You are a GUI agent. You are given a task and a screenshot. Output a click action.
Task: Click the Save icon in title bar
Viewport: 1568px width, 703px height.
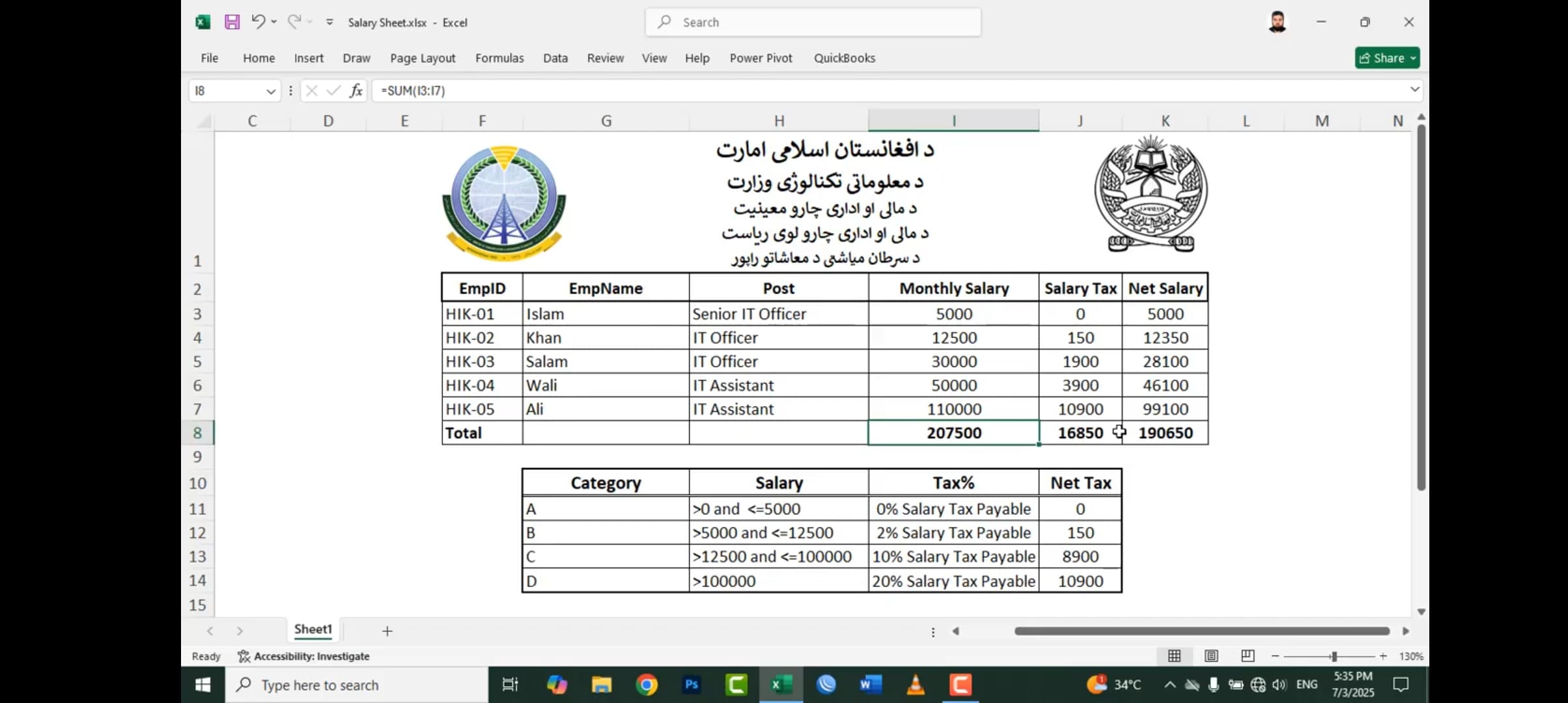232,22
